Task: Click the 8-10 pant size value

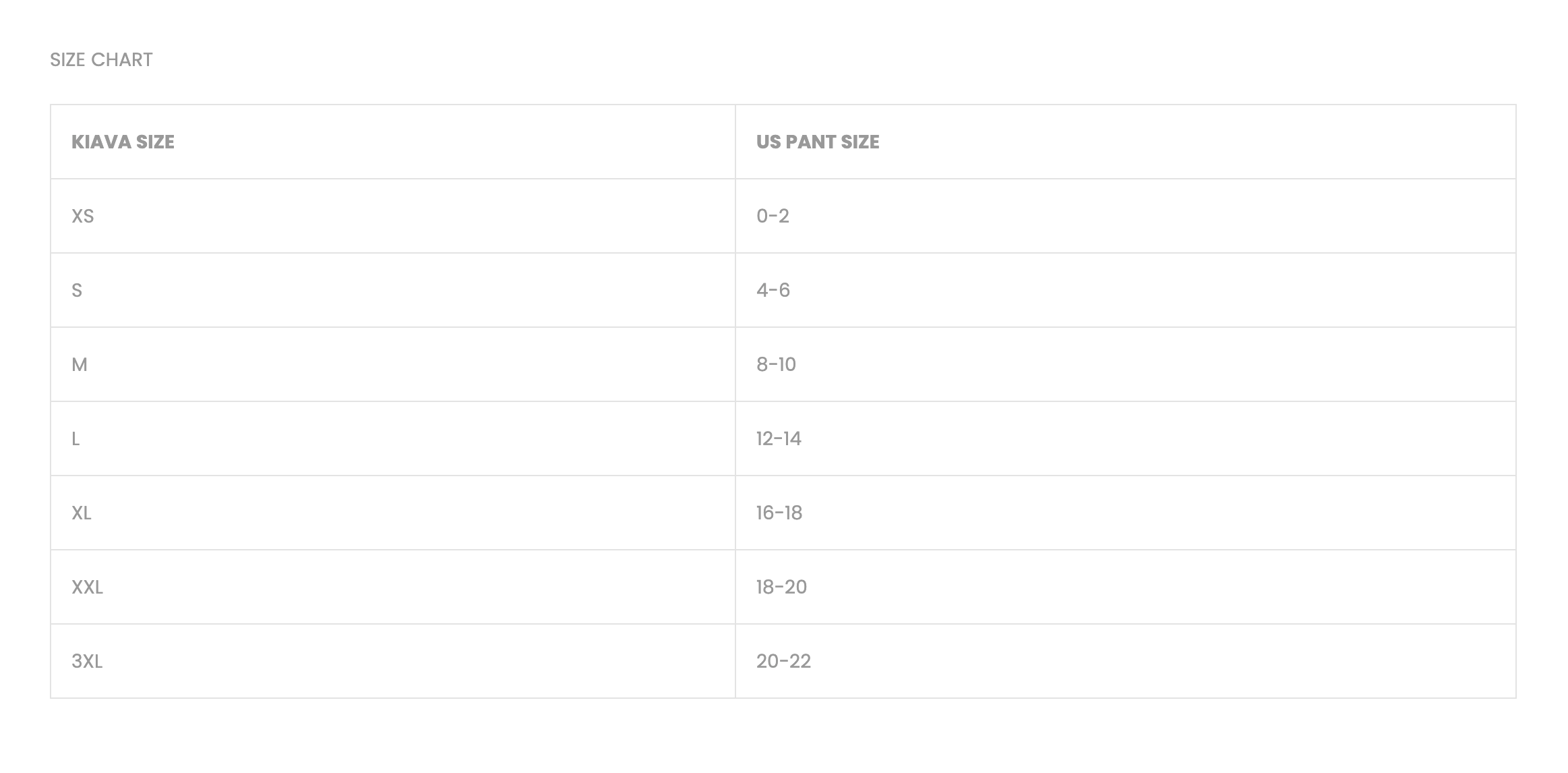Action: [x=776, y=364]
